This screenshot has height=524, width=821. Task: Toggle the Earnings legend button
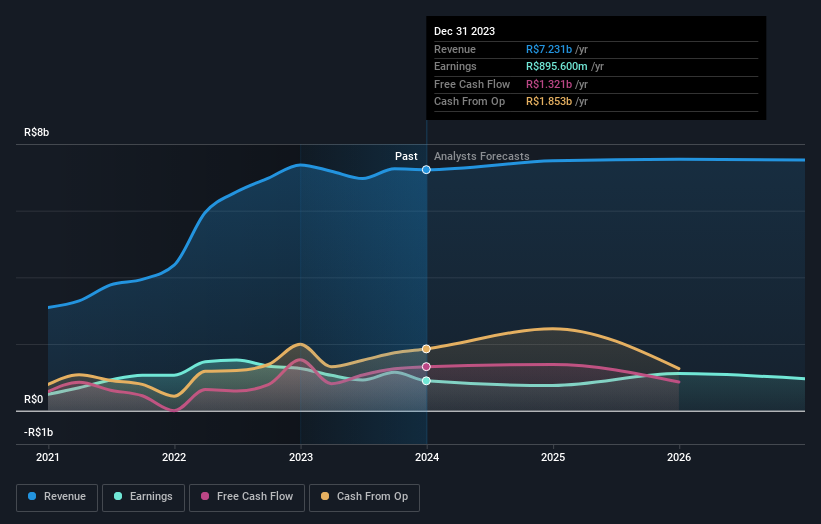[143, 497]
